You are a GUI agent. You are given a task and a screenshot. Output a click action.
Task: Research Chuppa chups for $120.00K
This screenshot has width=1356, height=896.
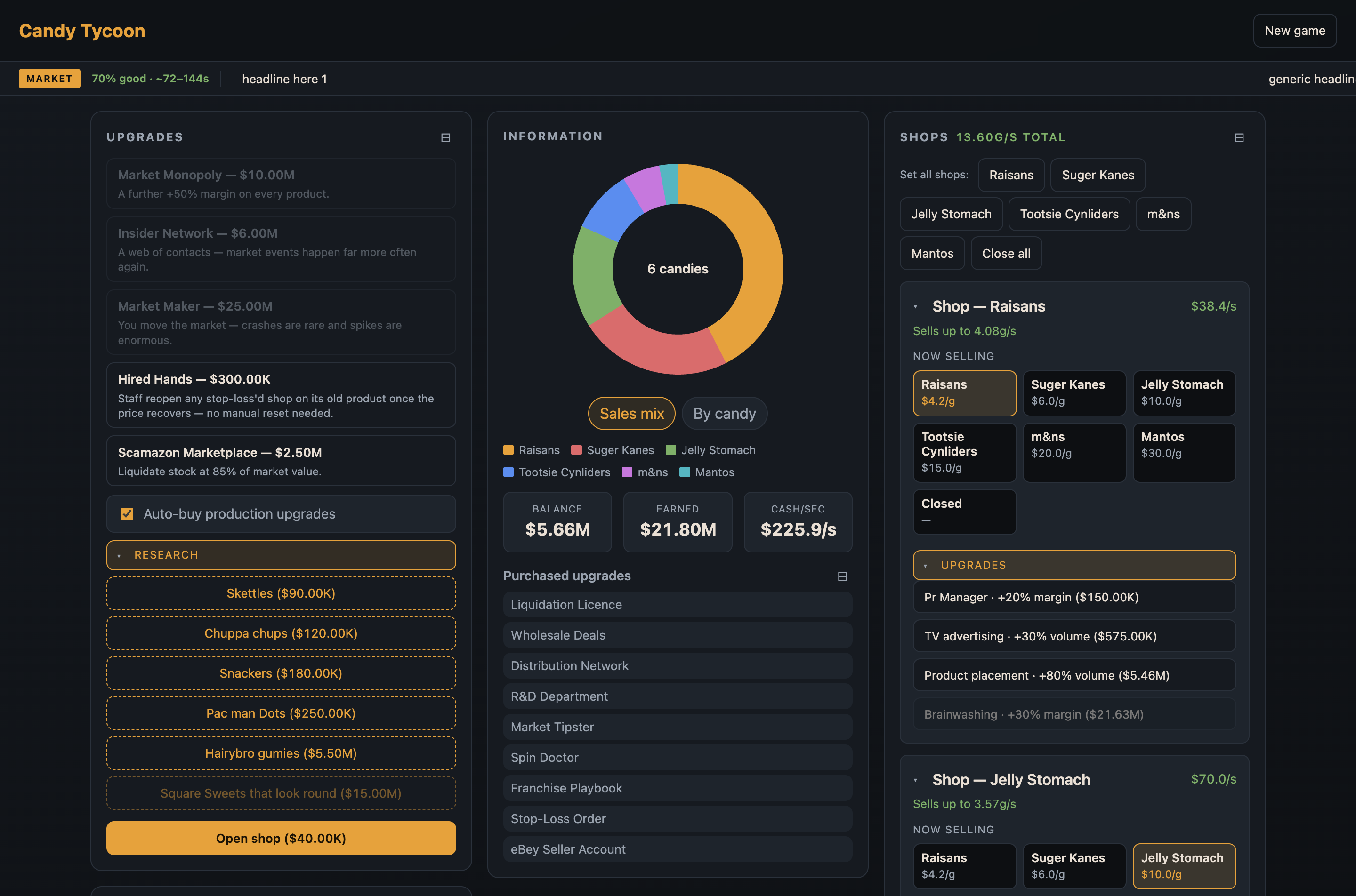[x=281, y=633]
